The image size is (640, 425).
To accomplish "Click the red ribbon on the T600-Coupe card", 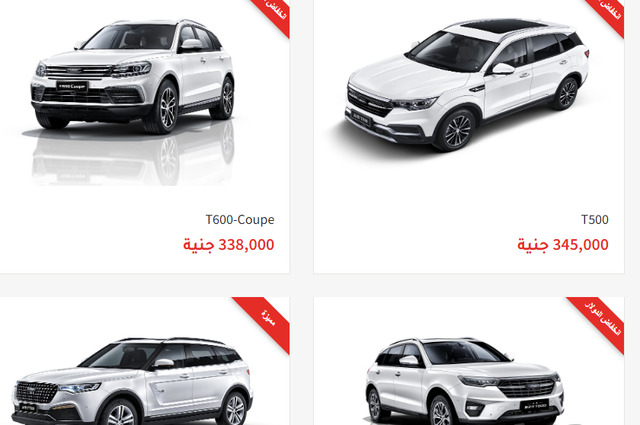I will (x=274, y=15).
